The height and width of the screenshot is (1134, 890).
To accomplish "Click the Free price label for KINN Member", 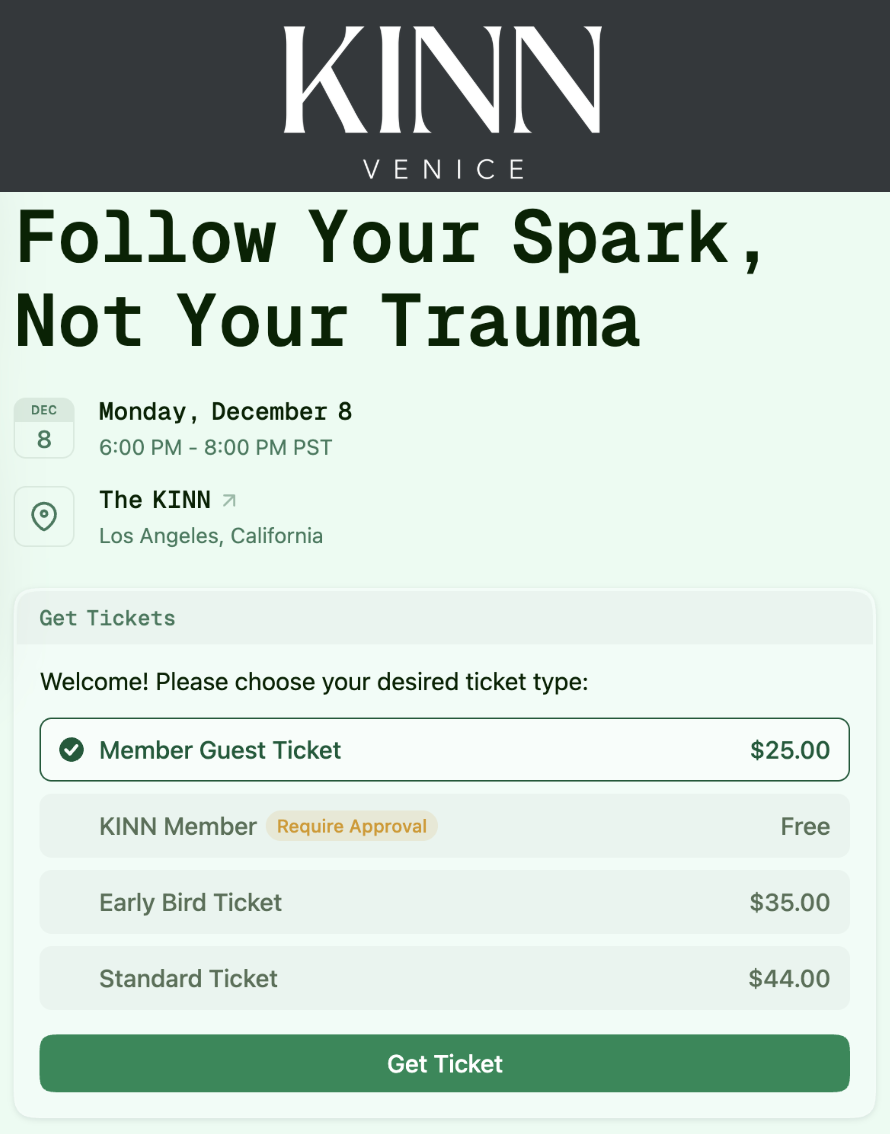I will [x=805, y=826].
